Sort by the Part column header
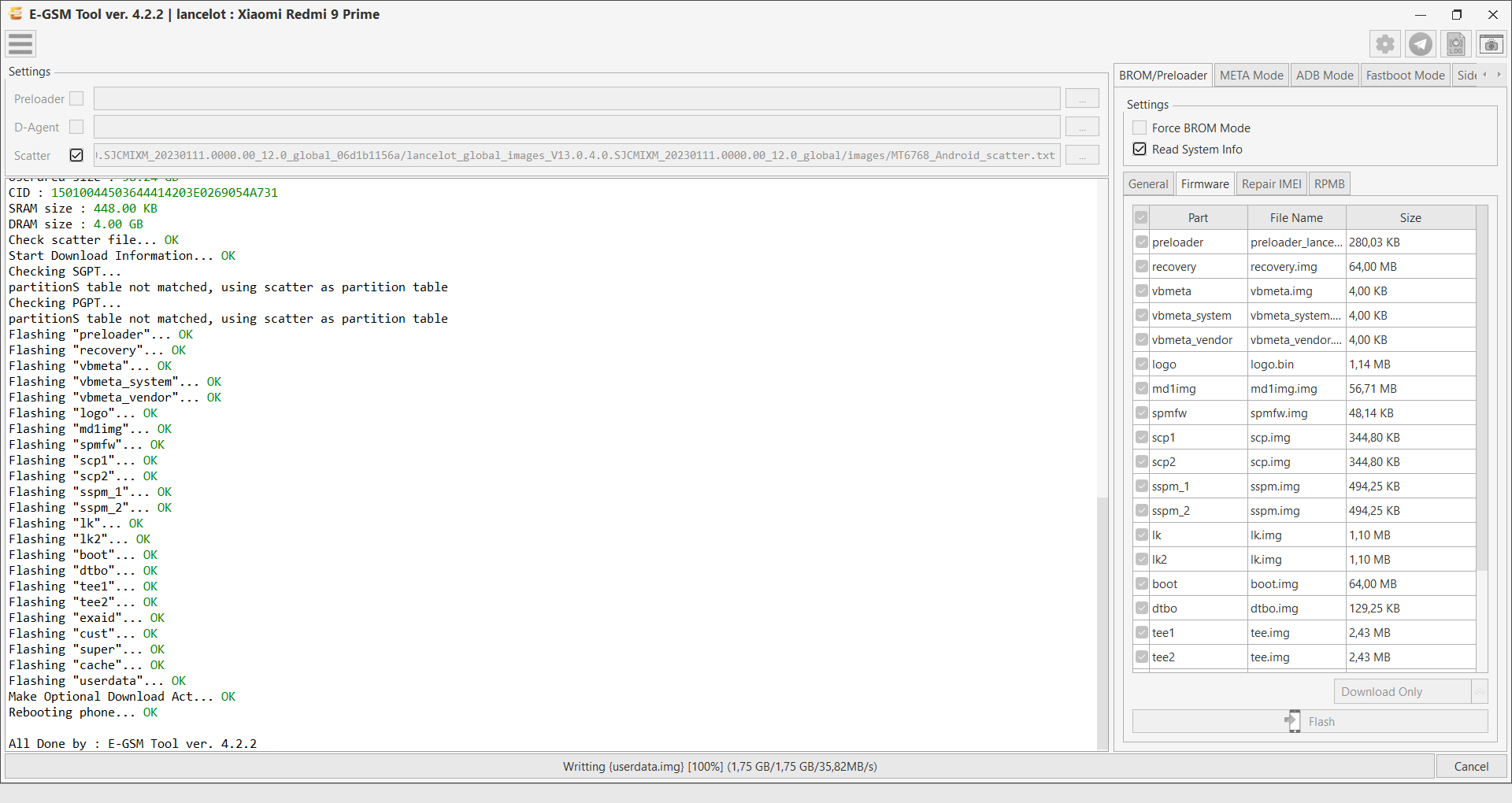The width and height of the screenshot is (1512, 803). pyautogui.click(x=1198, y=217)
